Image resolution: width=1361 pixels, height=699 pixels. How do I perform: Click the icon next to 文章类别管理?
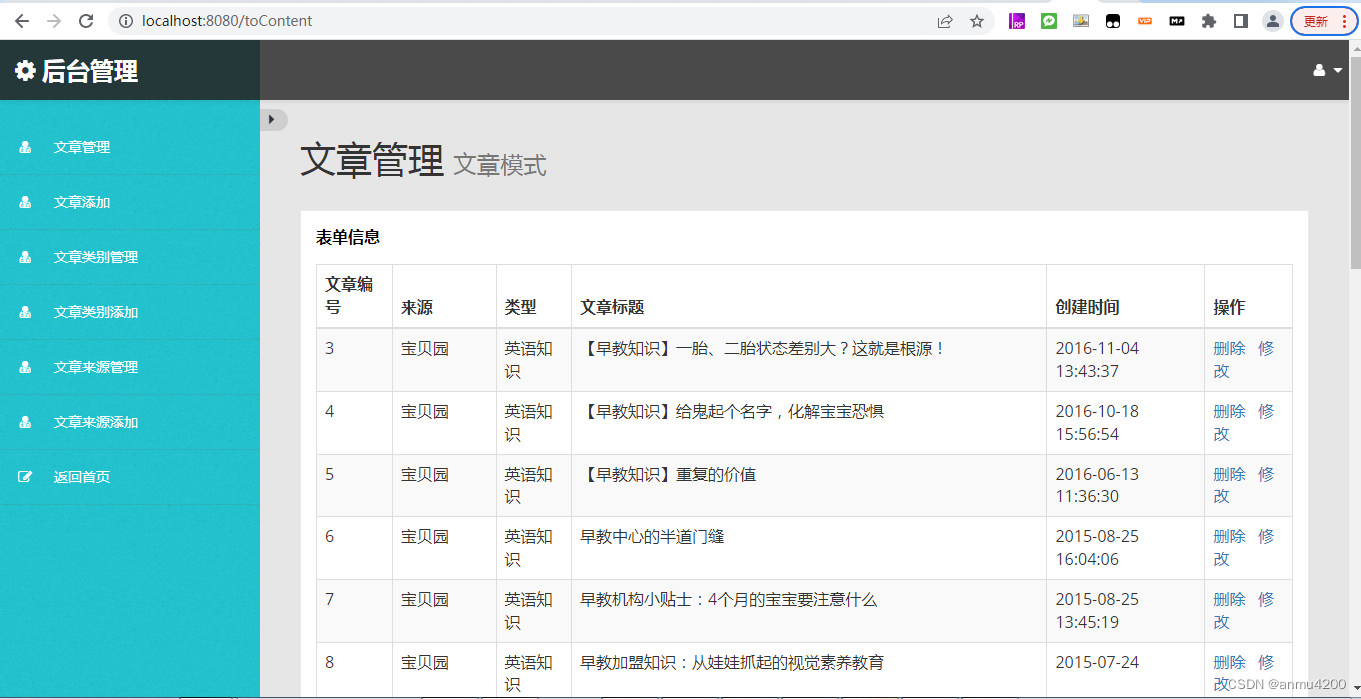tap(25, 257)
